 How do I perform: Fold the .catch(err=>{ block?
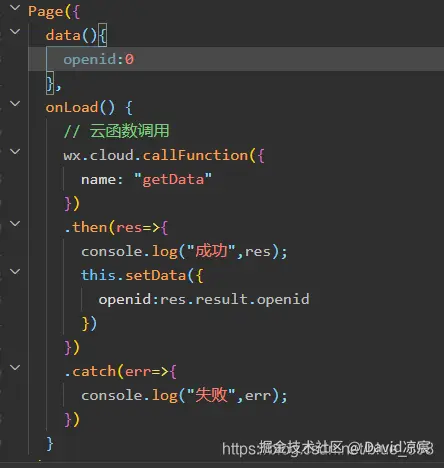tap(15, 368)
